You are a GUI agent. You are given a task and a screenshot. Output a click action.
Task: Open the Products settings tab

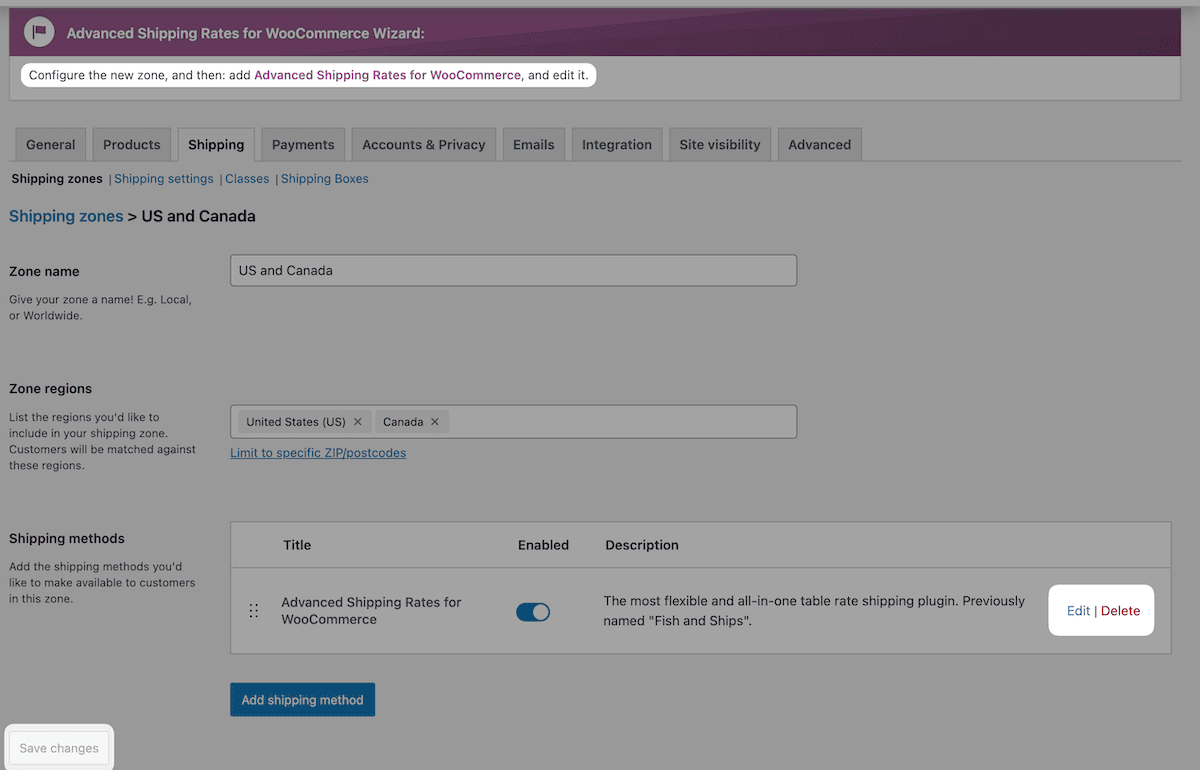pyautogui.click(x=132, y=144)
